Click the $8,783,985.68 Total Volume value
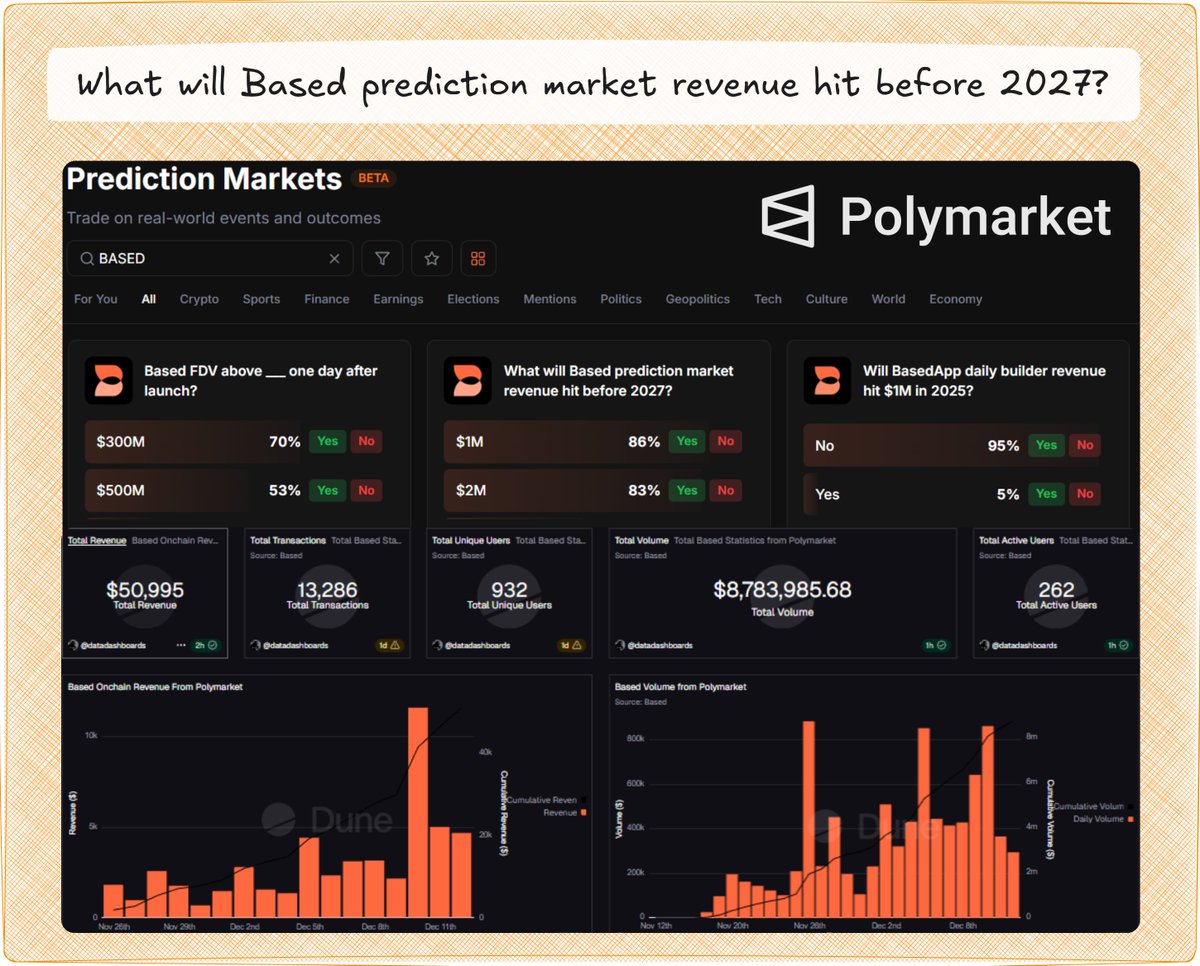The width and height of the screenshot is (1200, 966). coord(782,590)
